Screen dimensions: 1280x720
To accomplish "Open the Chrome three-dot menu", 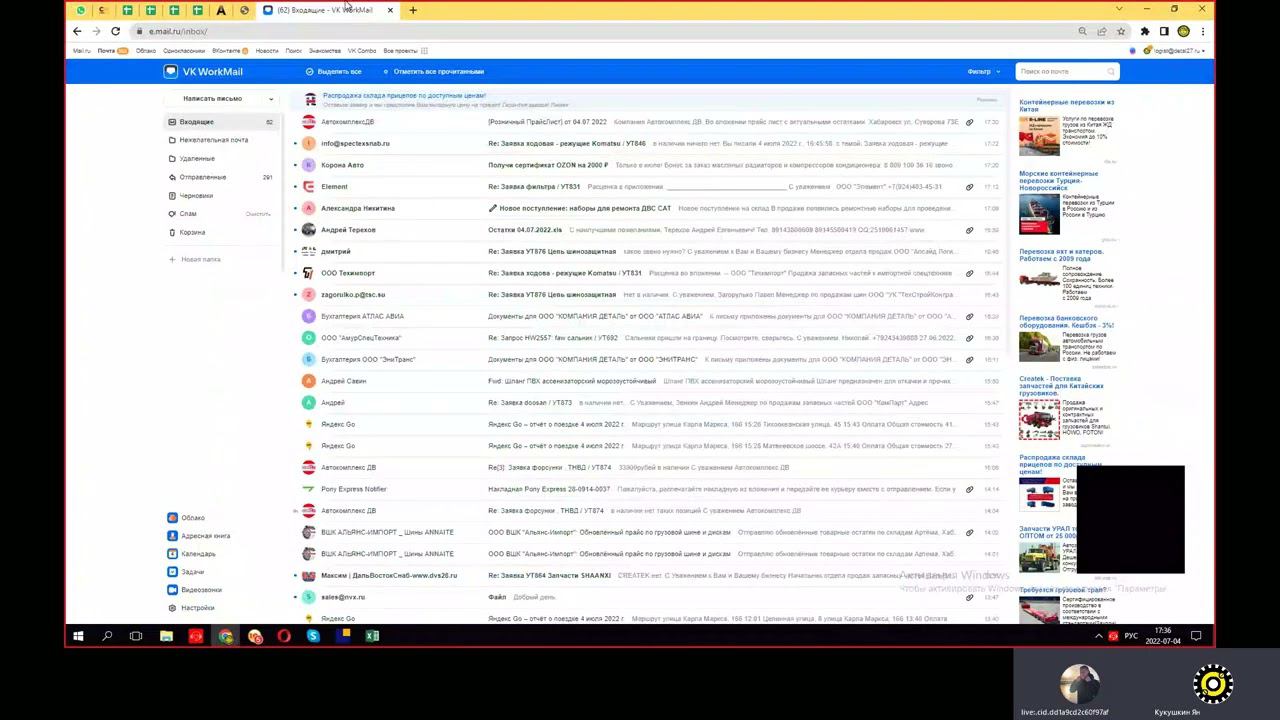I will tap(1203, 31).
